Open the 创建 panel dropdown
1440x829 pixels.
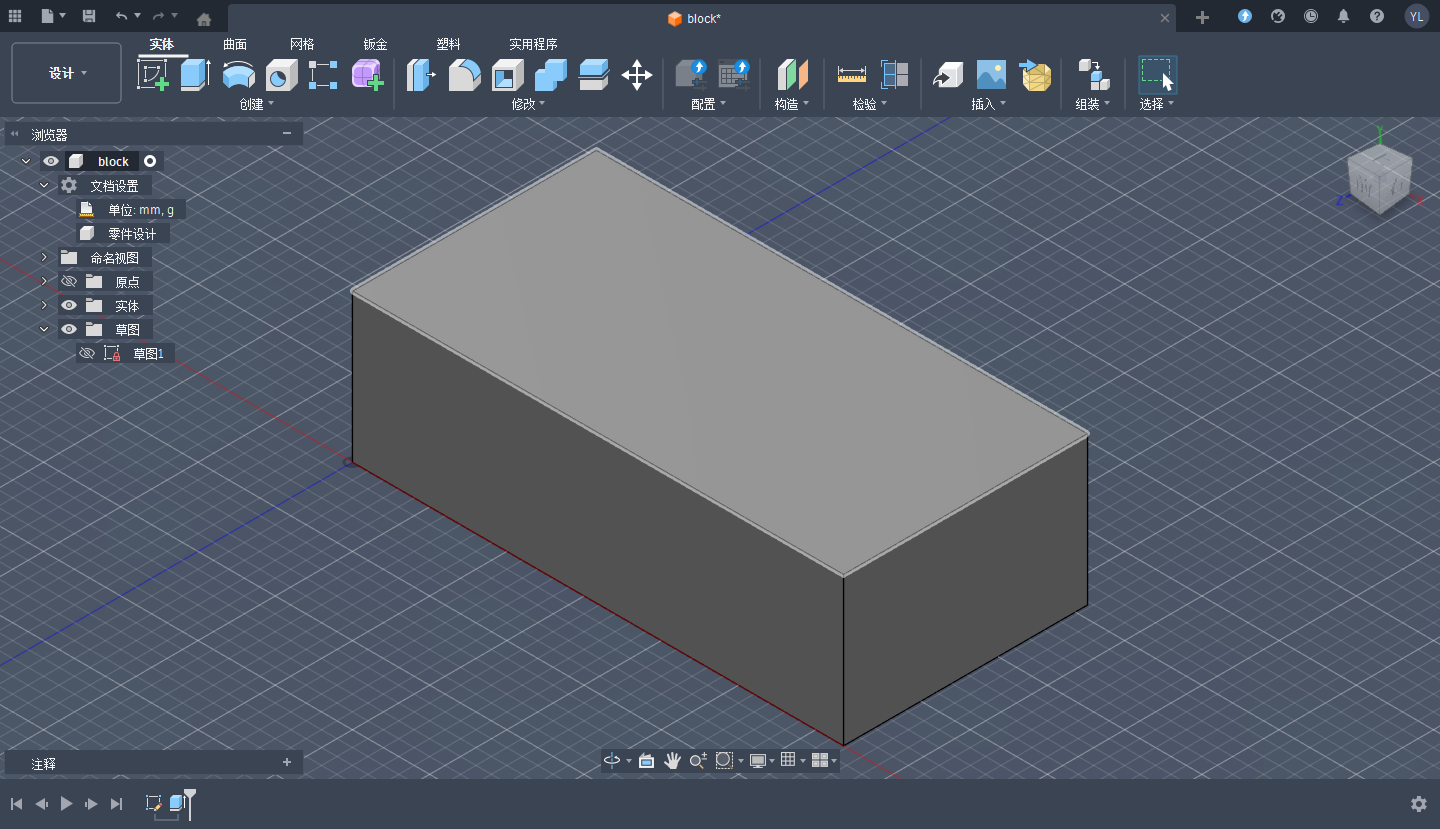(x=256, y=104)
